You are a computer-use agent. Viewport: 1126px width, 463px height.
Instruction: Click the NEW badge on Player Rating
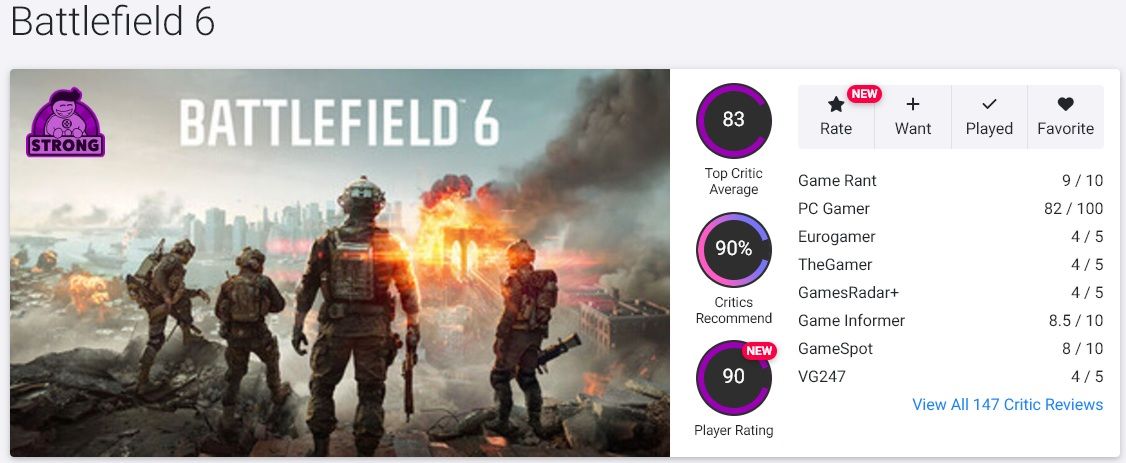click(x=760, y=351)
